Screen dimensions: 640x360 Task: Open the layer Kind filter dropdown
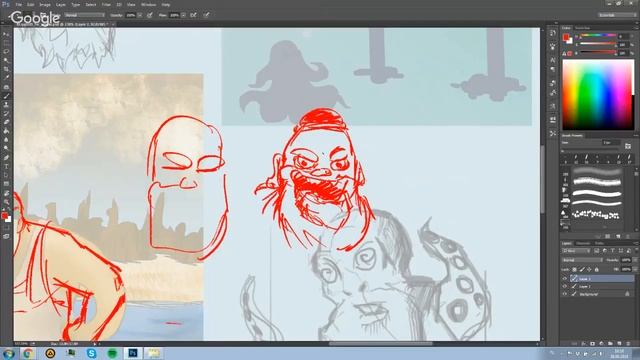click(x=576, y=251)
